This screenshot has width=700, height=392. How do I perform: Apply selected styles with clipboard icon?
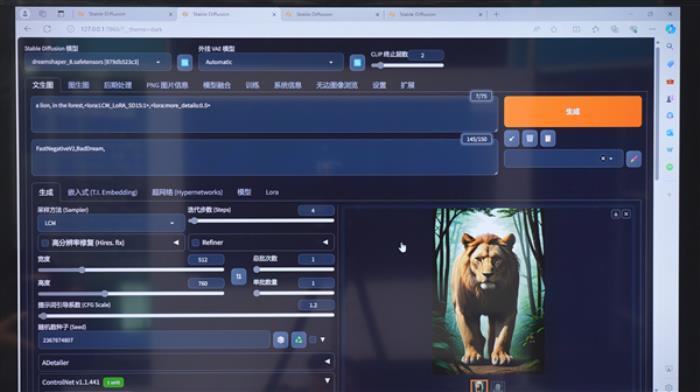(548, 139)
